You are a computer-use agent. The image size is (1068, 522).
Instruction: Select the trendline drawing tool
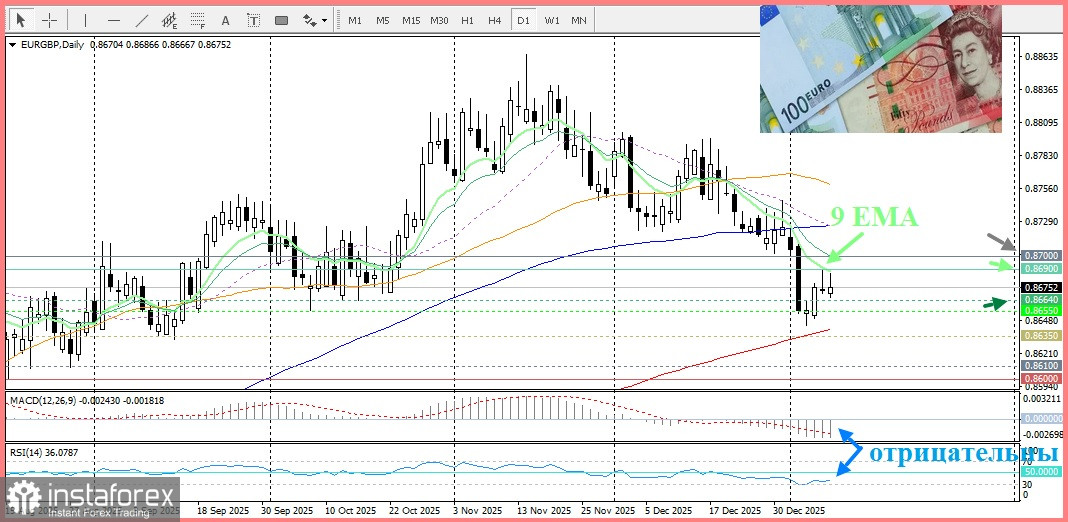click(x=141, y=20)
